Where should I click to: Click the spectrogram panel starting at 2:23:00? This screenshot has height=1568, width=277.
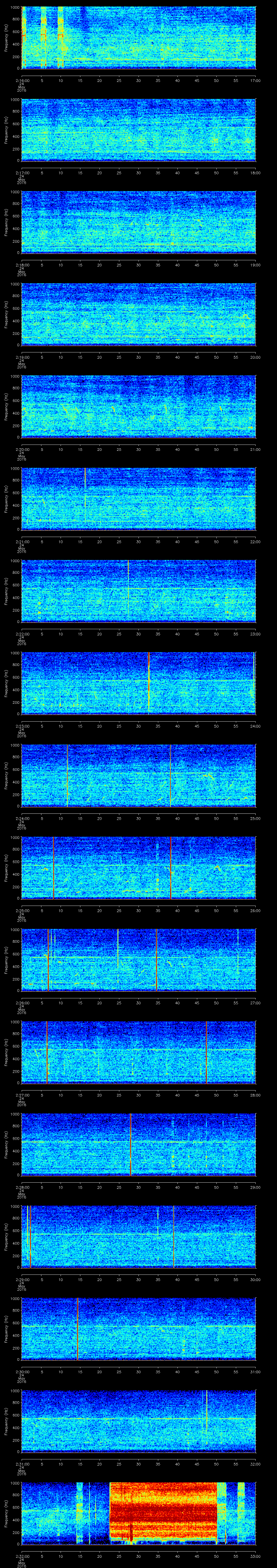tap(139, 683)
